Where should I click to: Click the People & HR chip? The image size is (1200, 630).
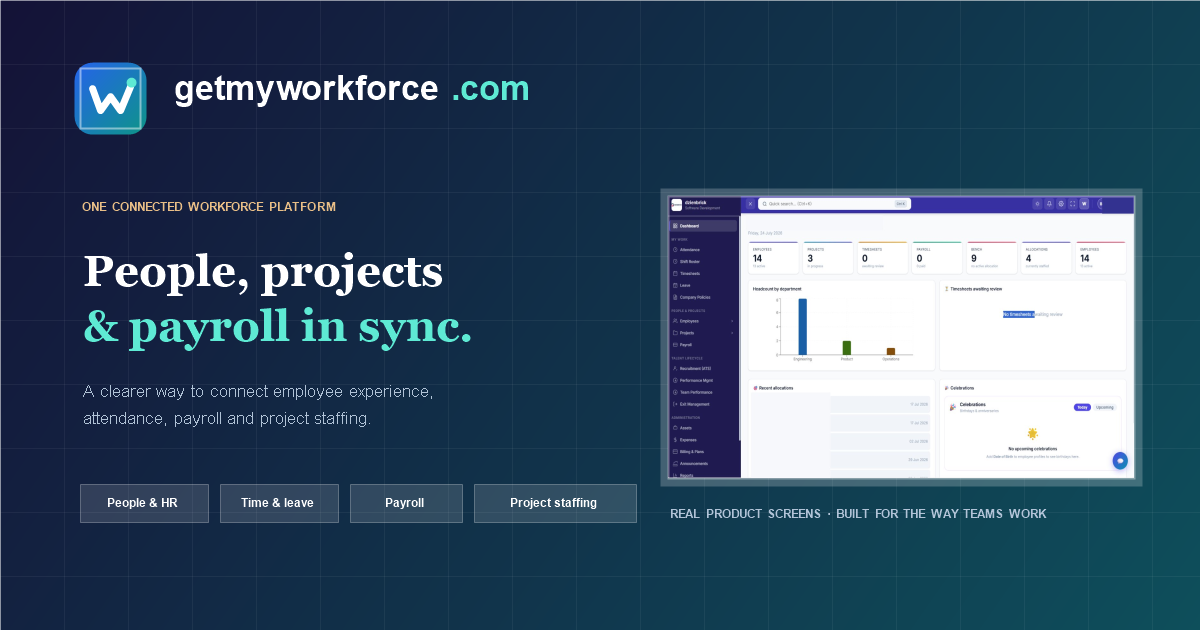click(x=144, y=503)
